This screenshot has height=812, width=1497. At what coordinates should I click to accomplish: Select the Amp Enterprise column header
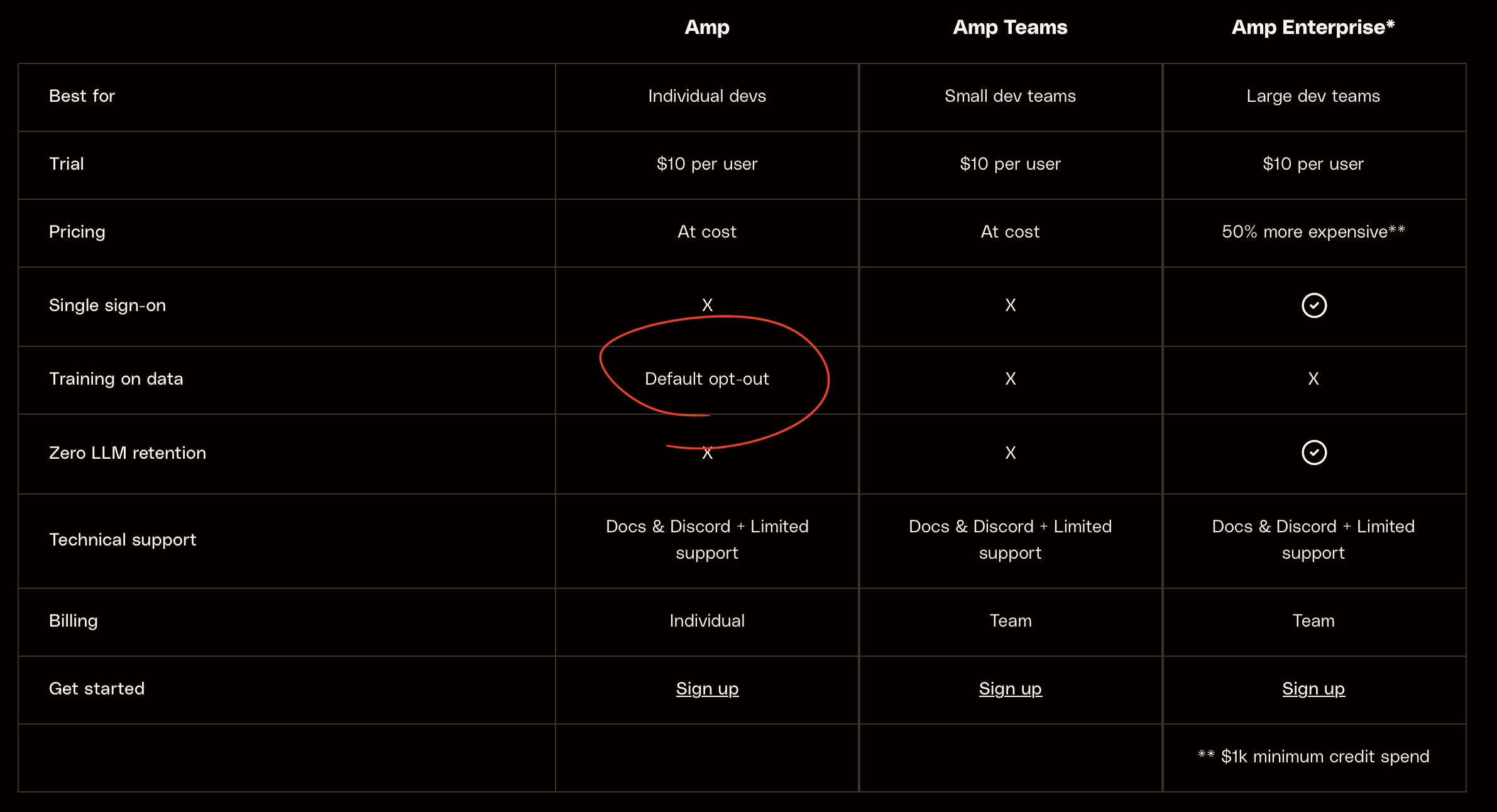tap(1313, 27)
